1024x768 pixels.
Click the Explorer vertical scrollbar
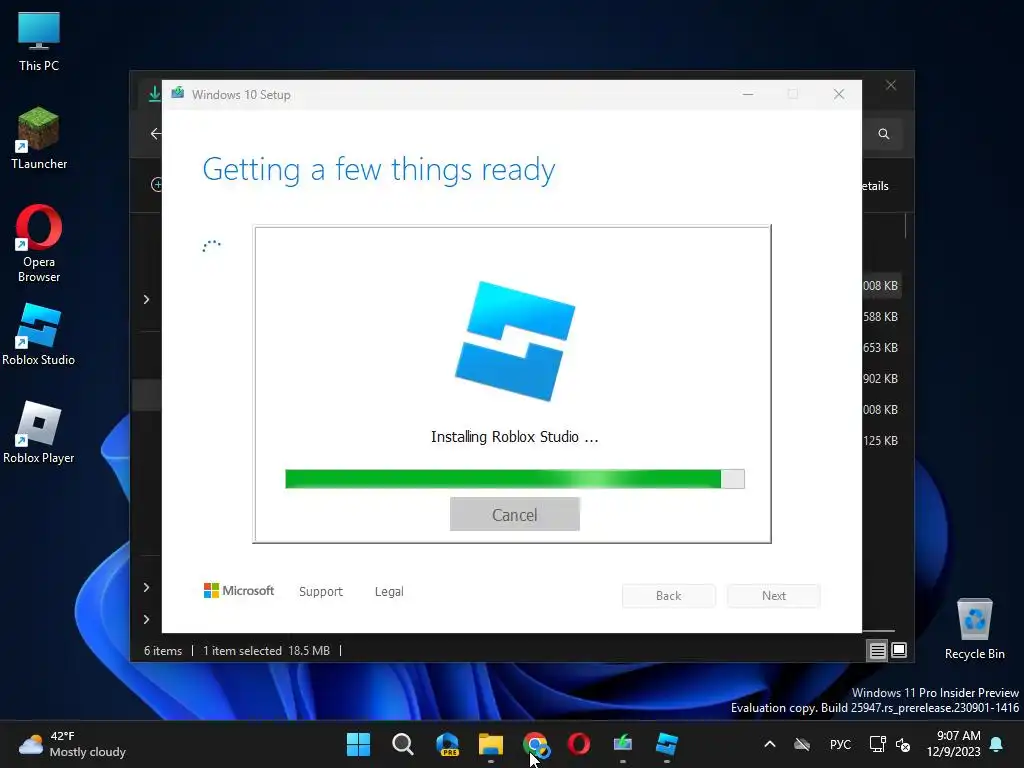(x=906, y=226)
